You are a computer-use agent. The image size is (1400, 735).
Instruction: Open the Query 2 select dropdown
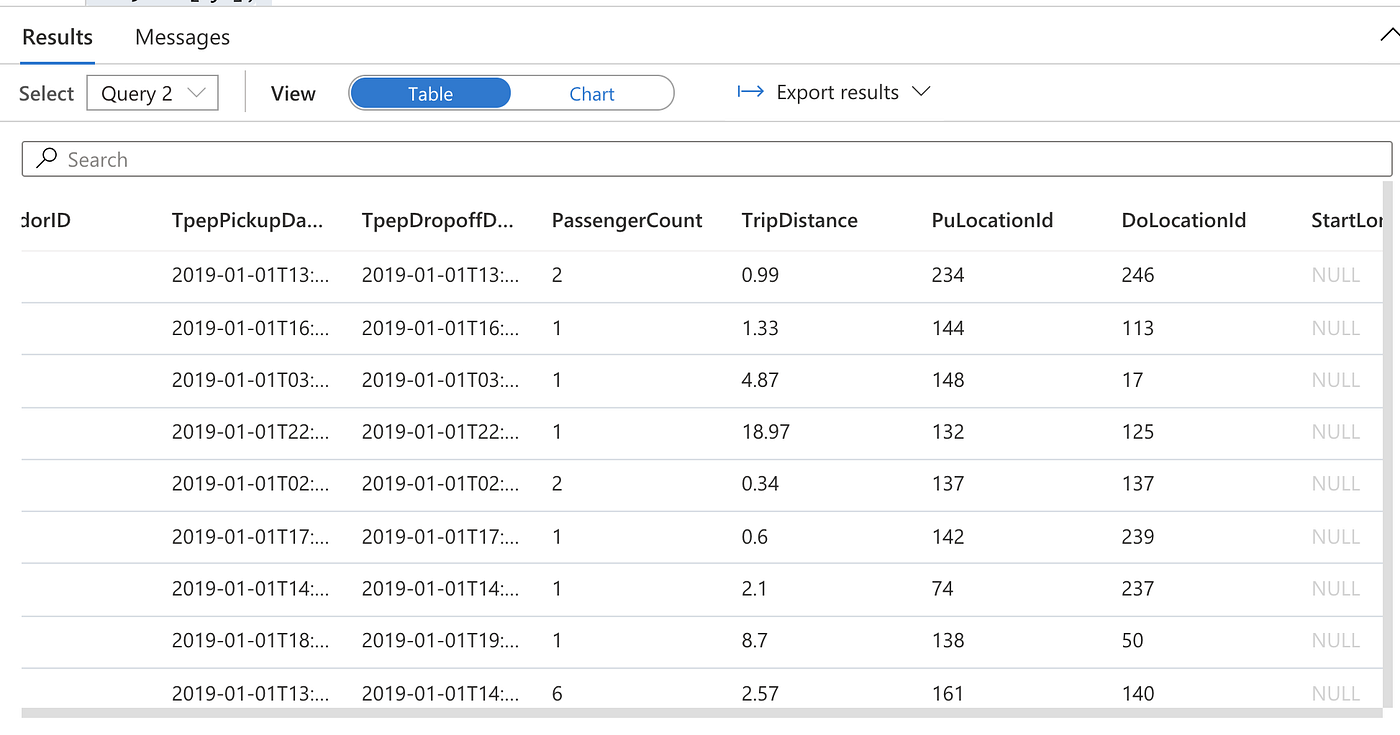(x=152, y=93)
